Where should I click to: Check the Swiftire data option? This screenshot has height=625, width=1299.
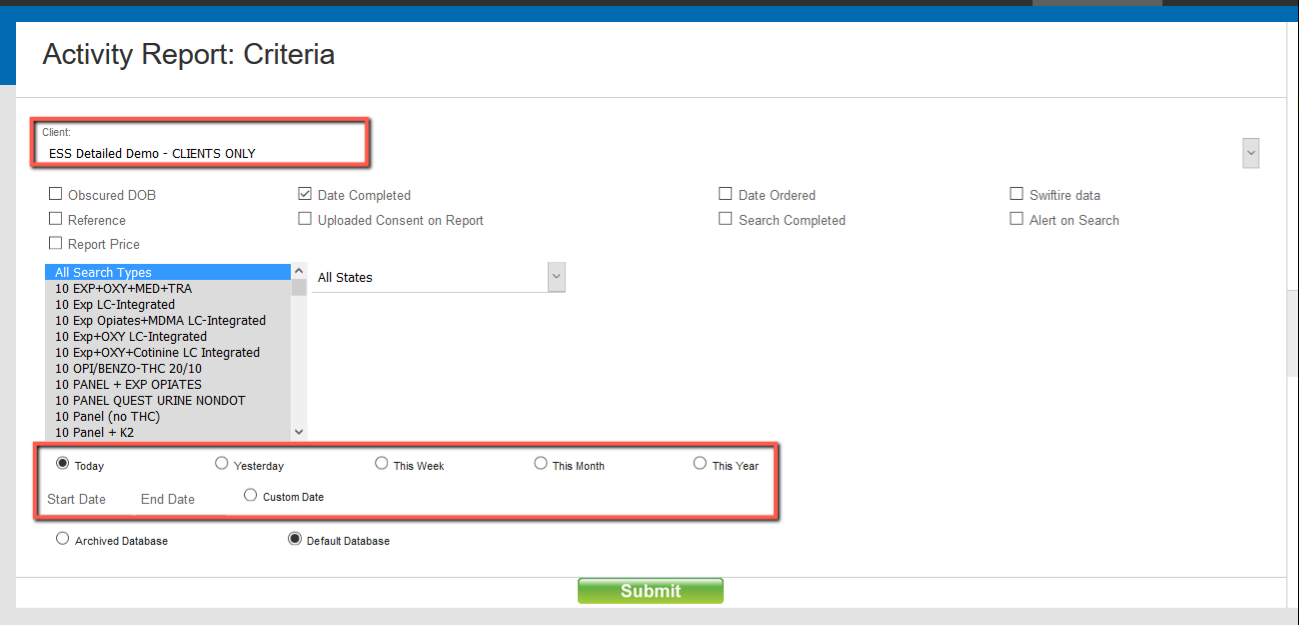1017,194
